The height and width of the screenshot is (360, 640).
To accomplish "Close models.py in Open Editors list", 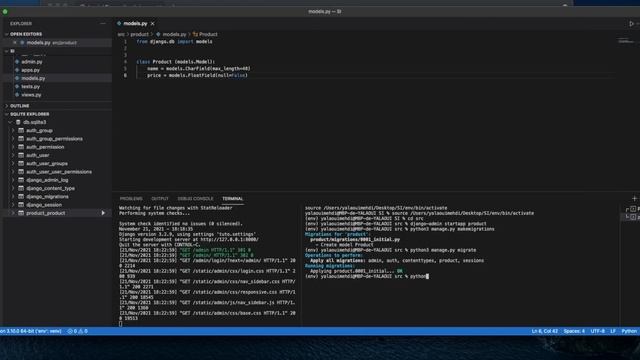I will point(15,42).
